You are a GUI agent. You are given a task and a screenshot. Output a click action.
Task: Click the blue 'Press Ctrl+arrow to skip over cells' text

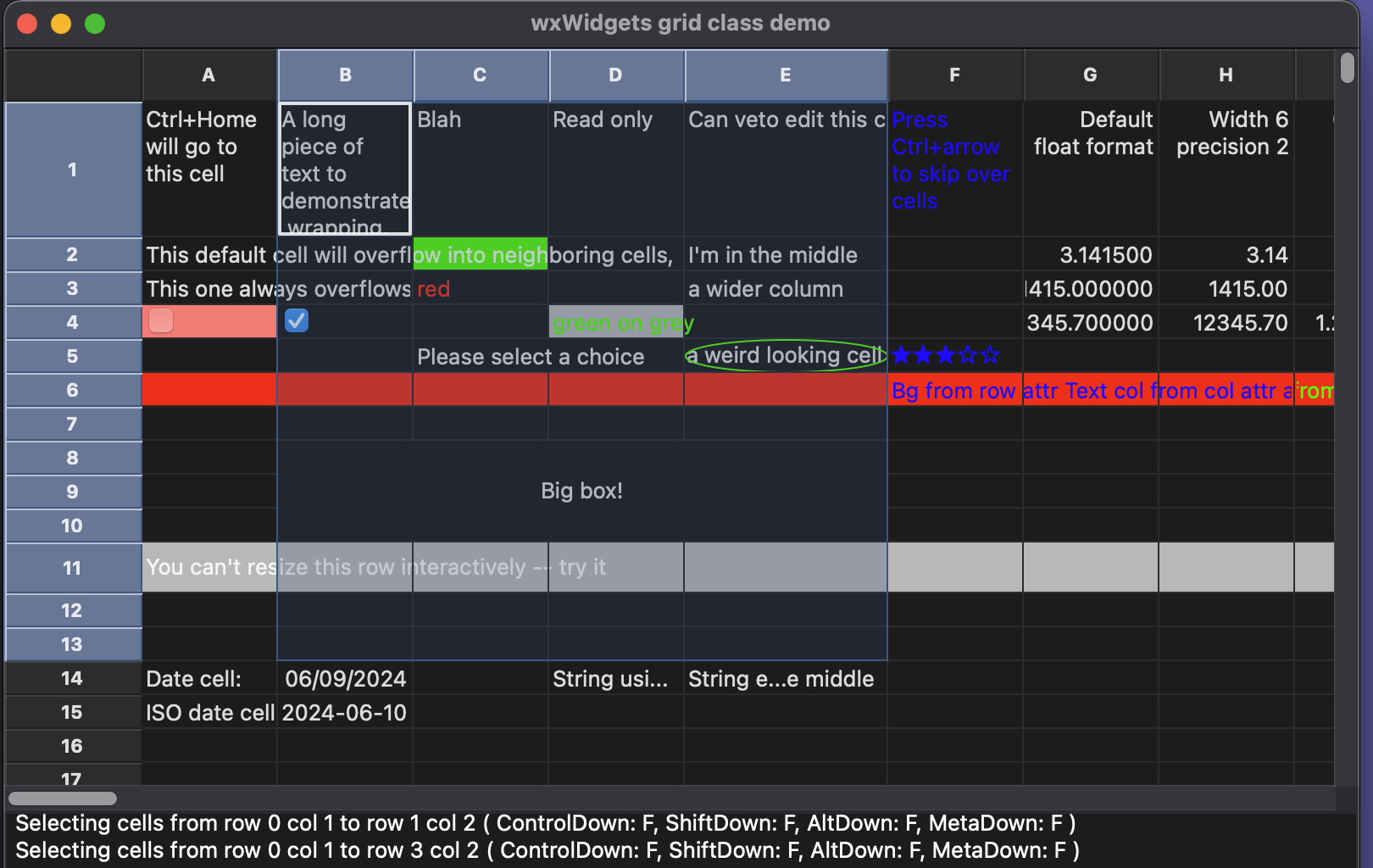tap(949, 160)
